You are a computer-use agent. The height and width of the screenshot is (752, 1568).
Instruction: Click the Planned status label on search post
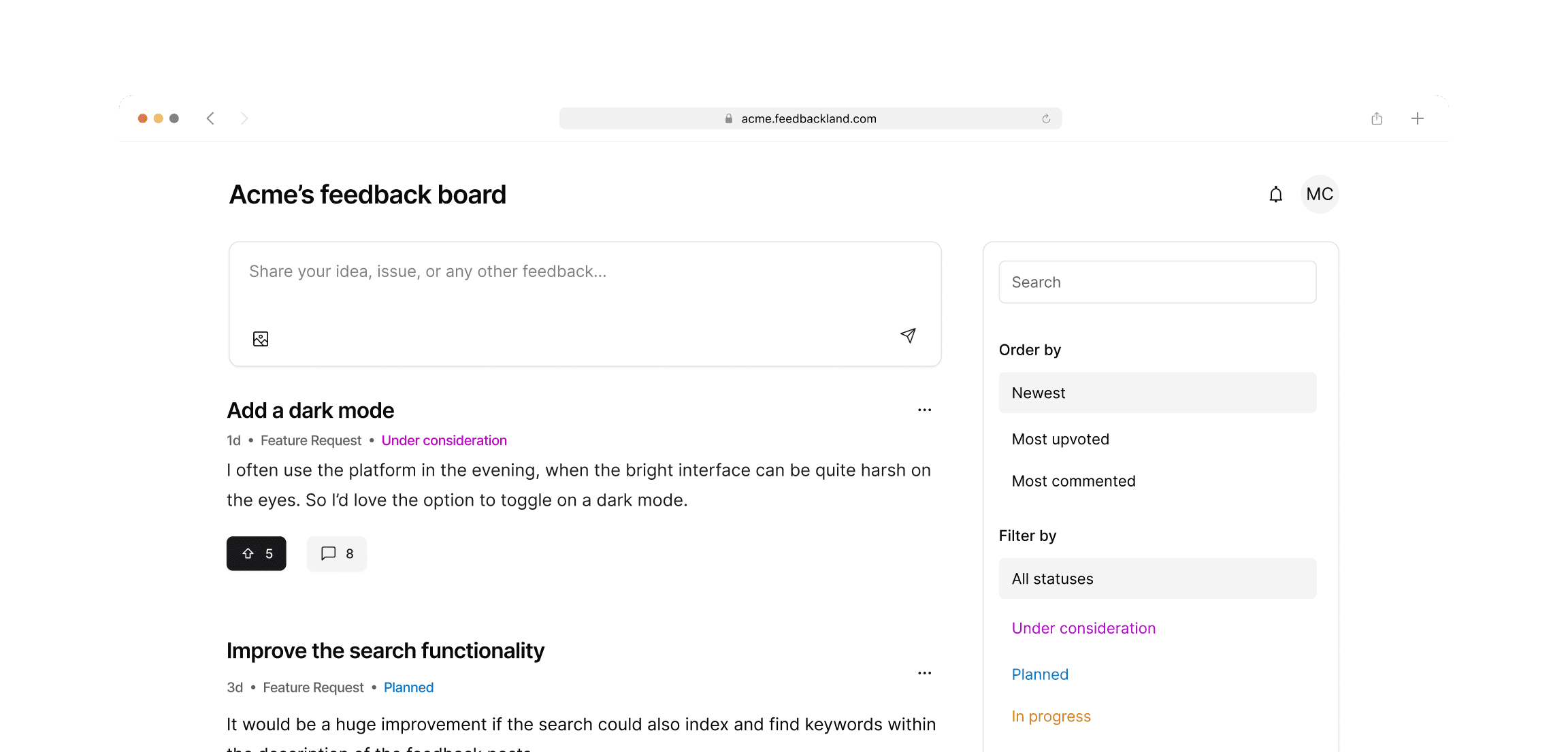click(x=408, y=687)
